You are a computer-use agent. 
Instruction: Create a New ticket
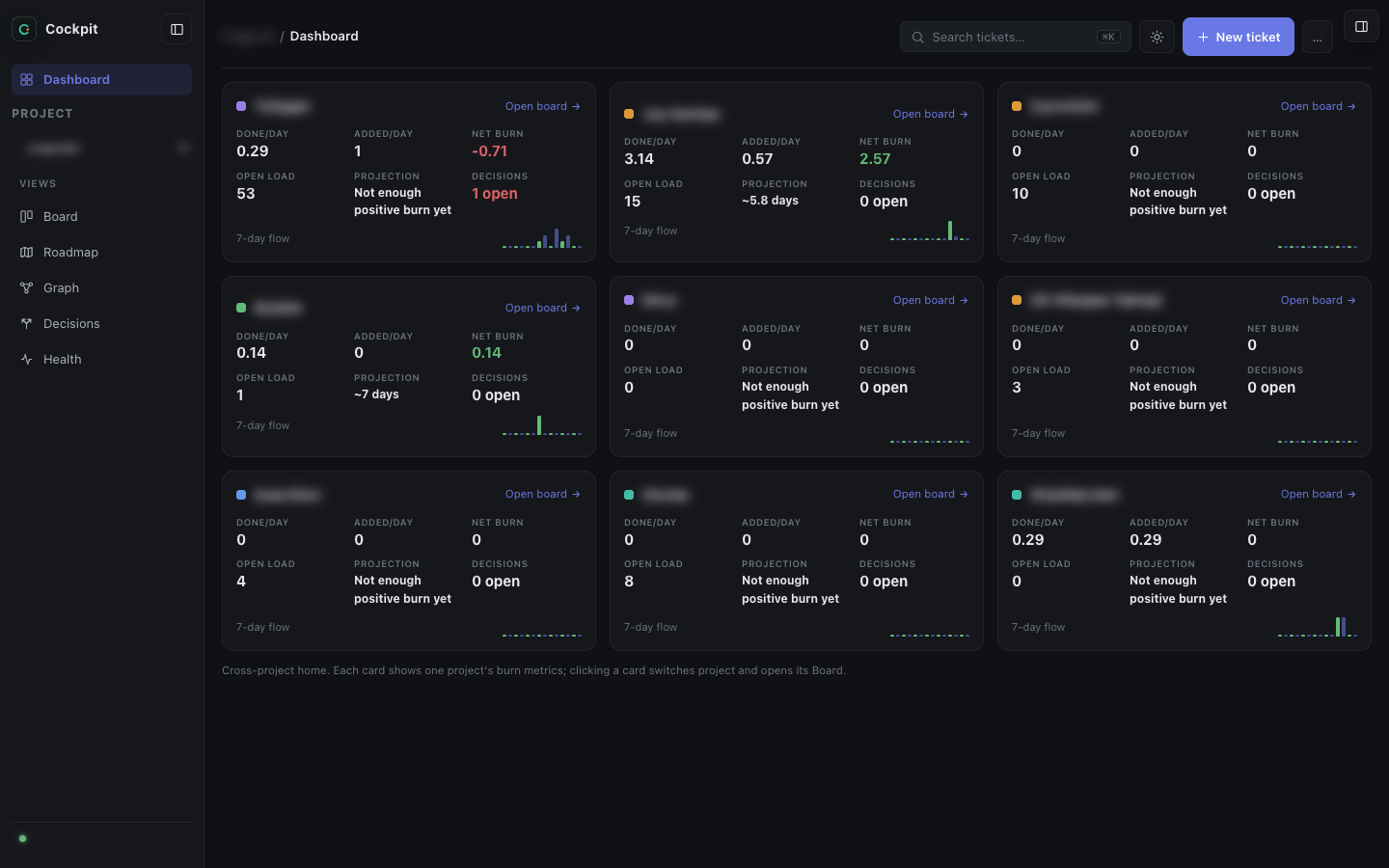click(1239, 37)
